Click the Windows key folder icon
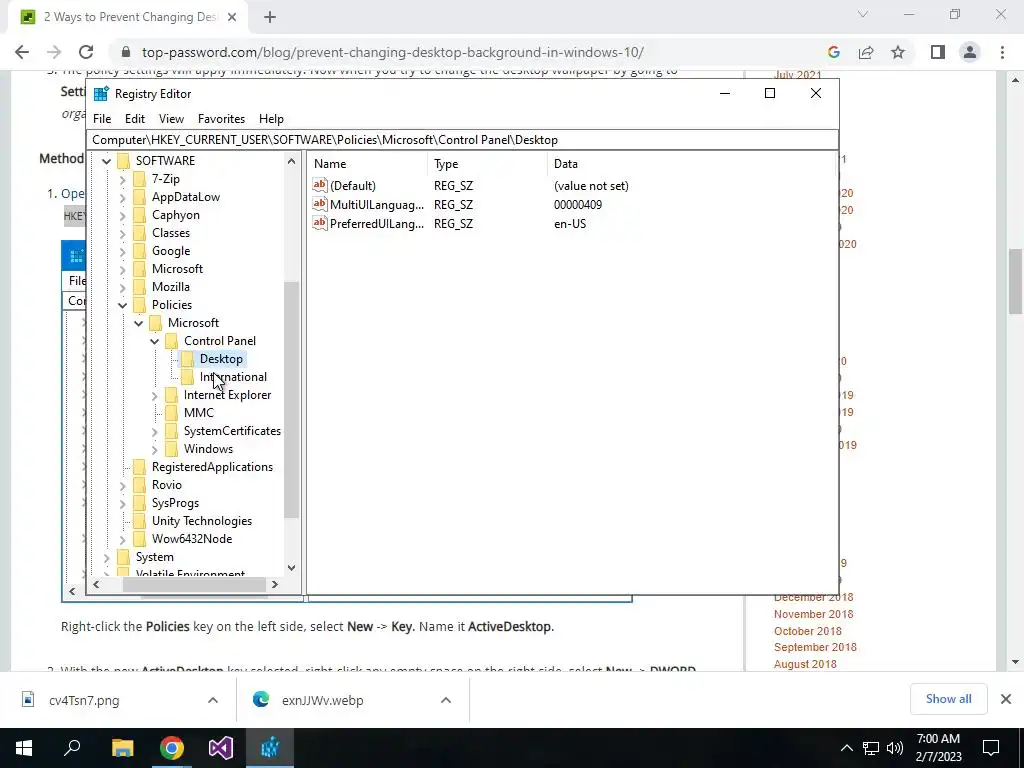 click(x=172, y=449)
